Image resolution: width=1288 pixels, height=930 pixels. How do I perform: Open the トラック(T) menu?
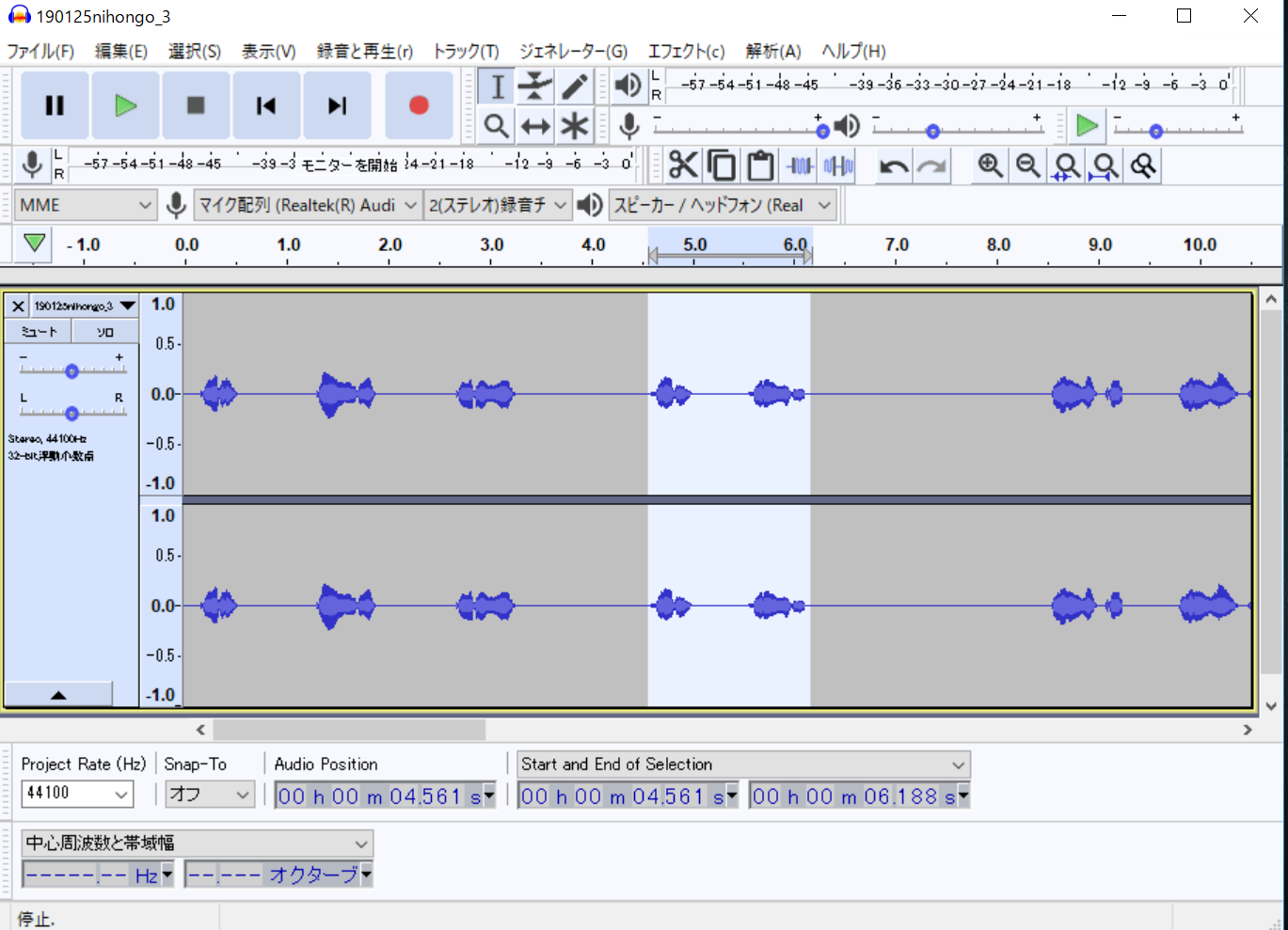click(466, 51)
